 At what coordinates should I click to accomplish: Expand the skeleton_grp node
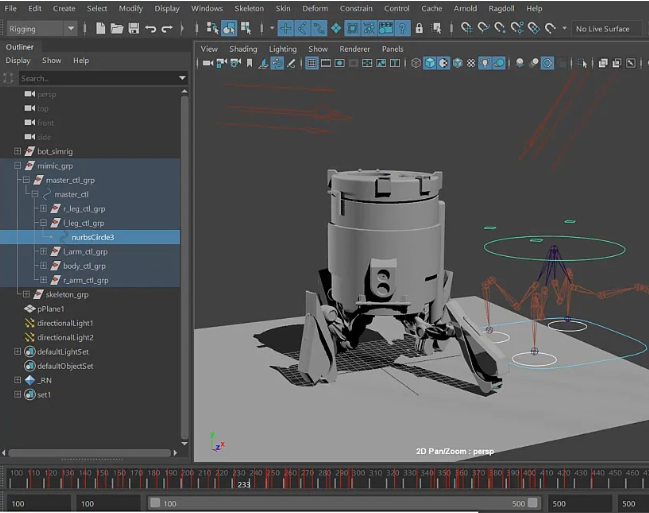(x=26, y=295)
